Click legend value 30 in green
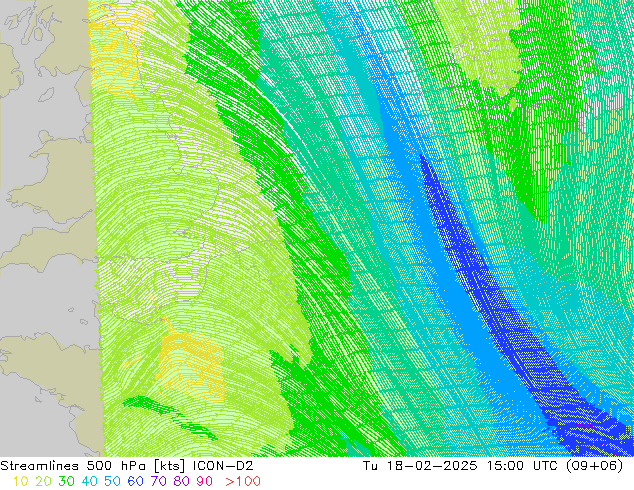 click(66, 481)
